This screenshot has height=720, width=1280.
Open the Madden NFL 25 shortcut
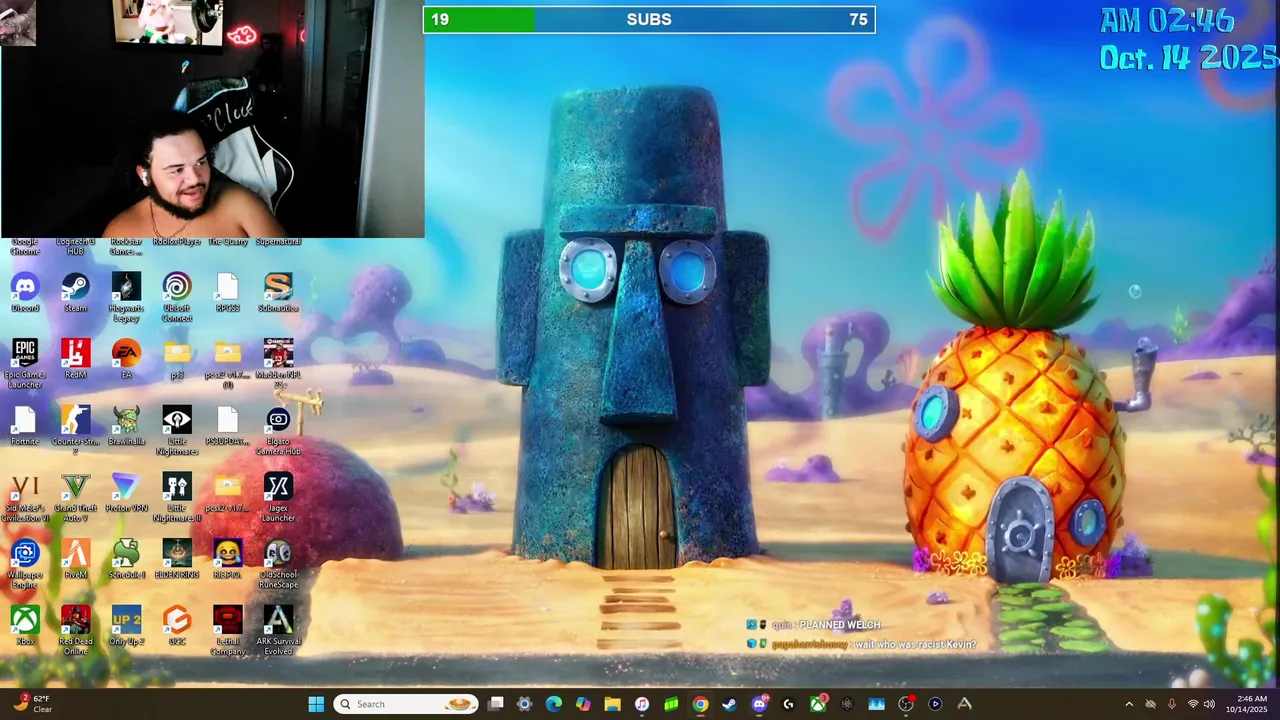point(278,364)
